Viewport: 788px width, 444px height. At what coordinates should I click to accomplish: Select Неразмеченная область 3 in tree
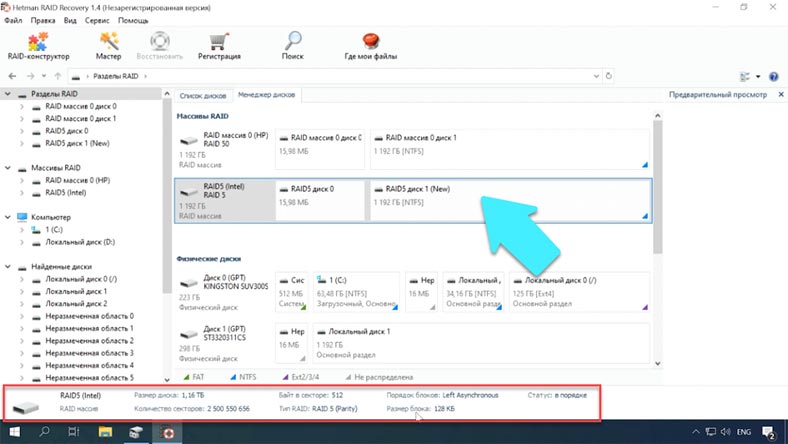[89, 353]
